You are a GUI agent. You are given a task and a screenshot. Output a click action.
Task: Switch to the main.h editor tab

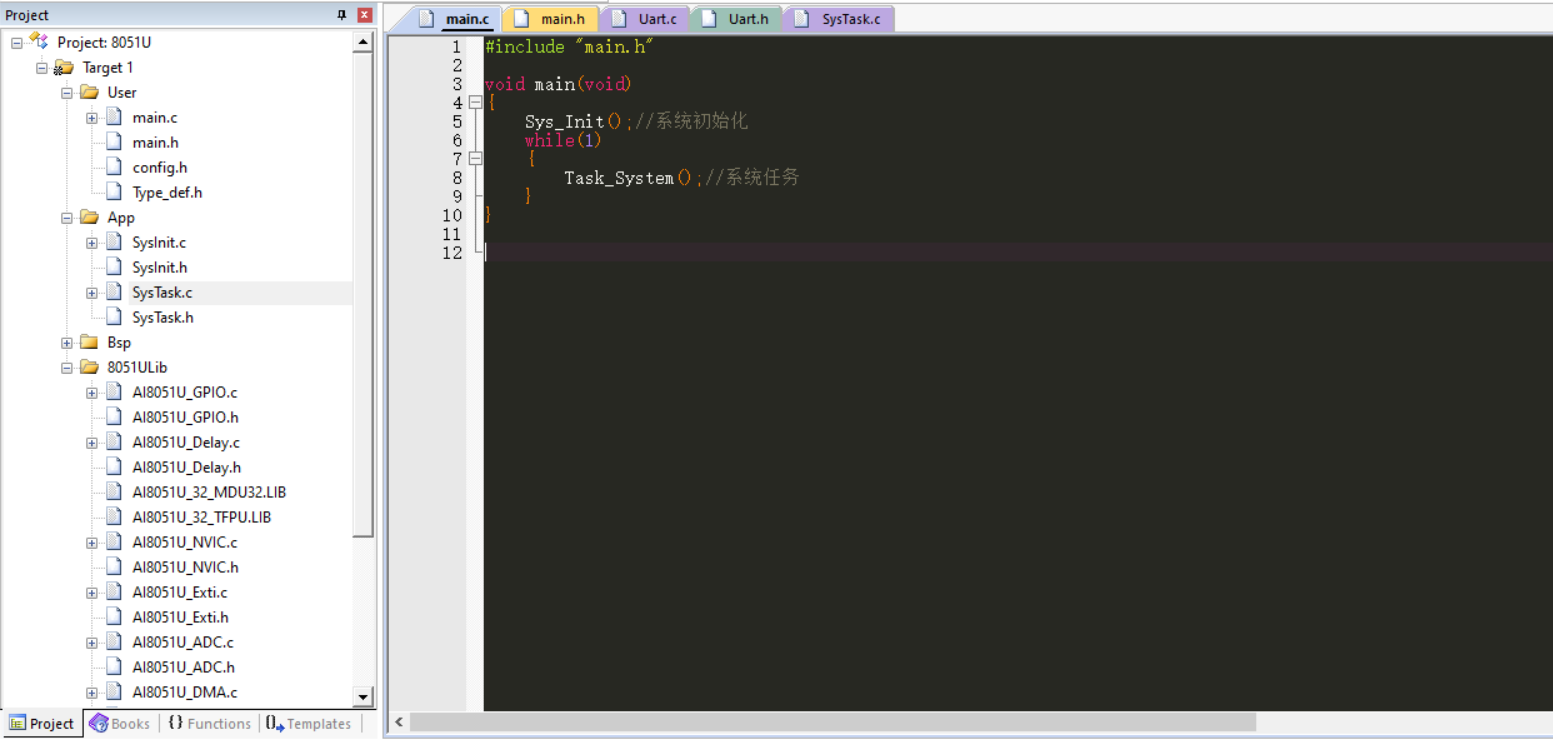pyautogui.click(x=551, y=19)
